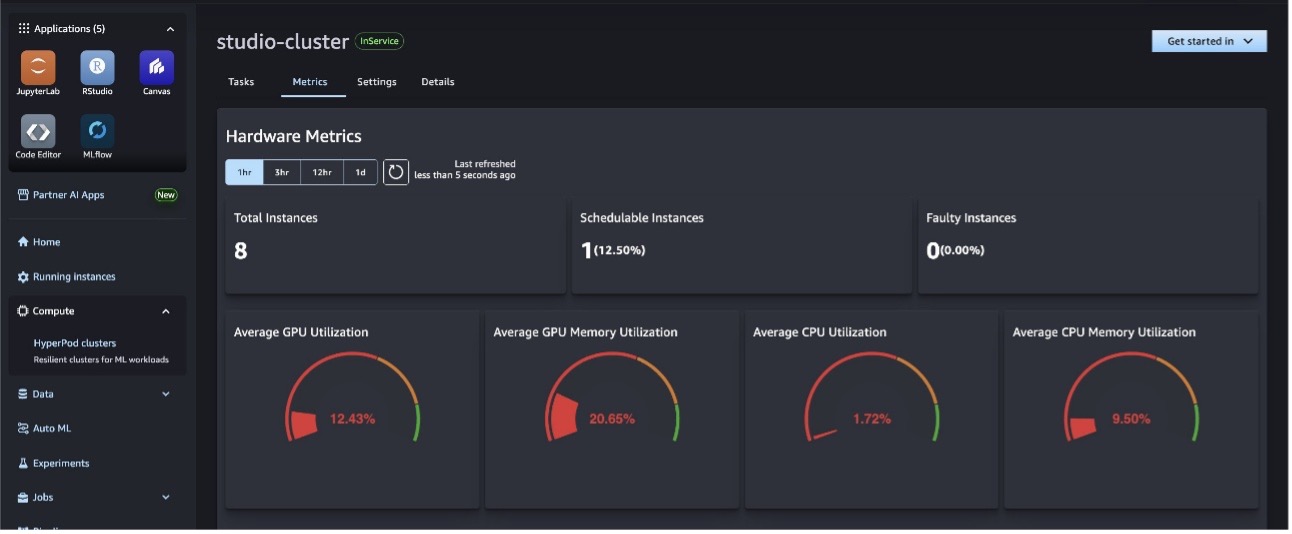Click the Hardware Metrics heading
This screenshot has height=534, width=1292.
[x=294, y=136]
